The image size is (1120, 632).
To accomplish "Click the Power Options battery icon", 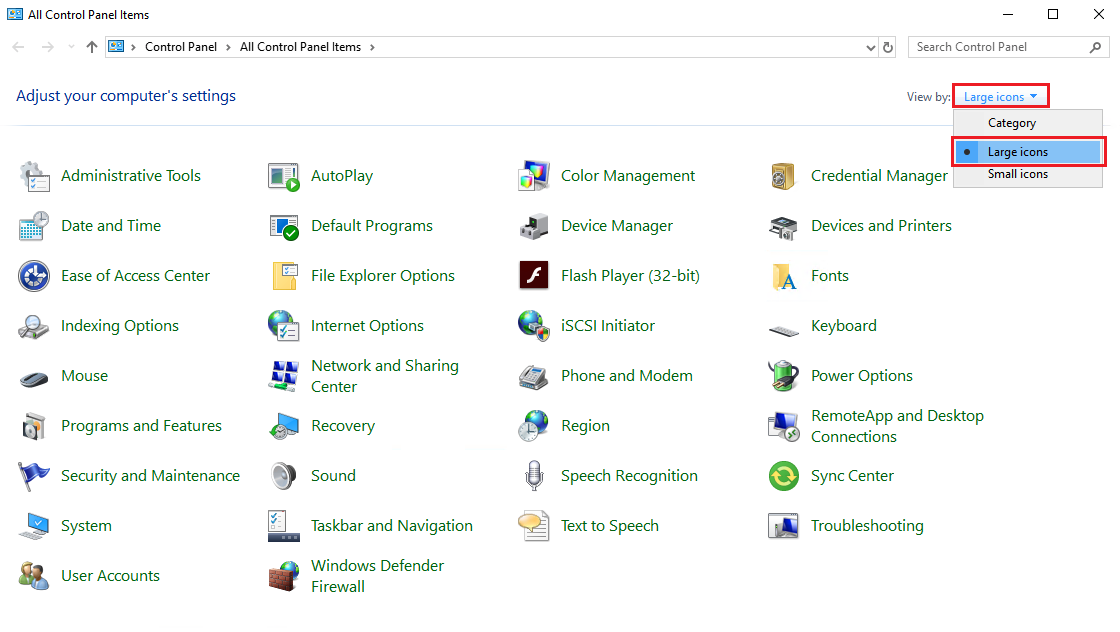I will (x=784, y=376).
